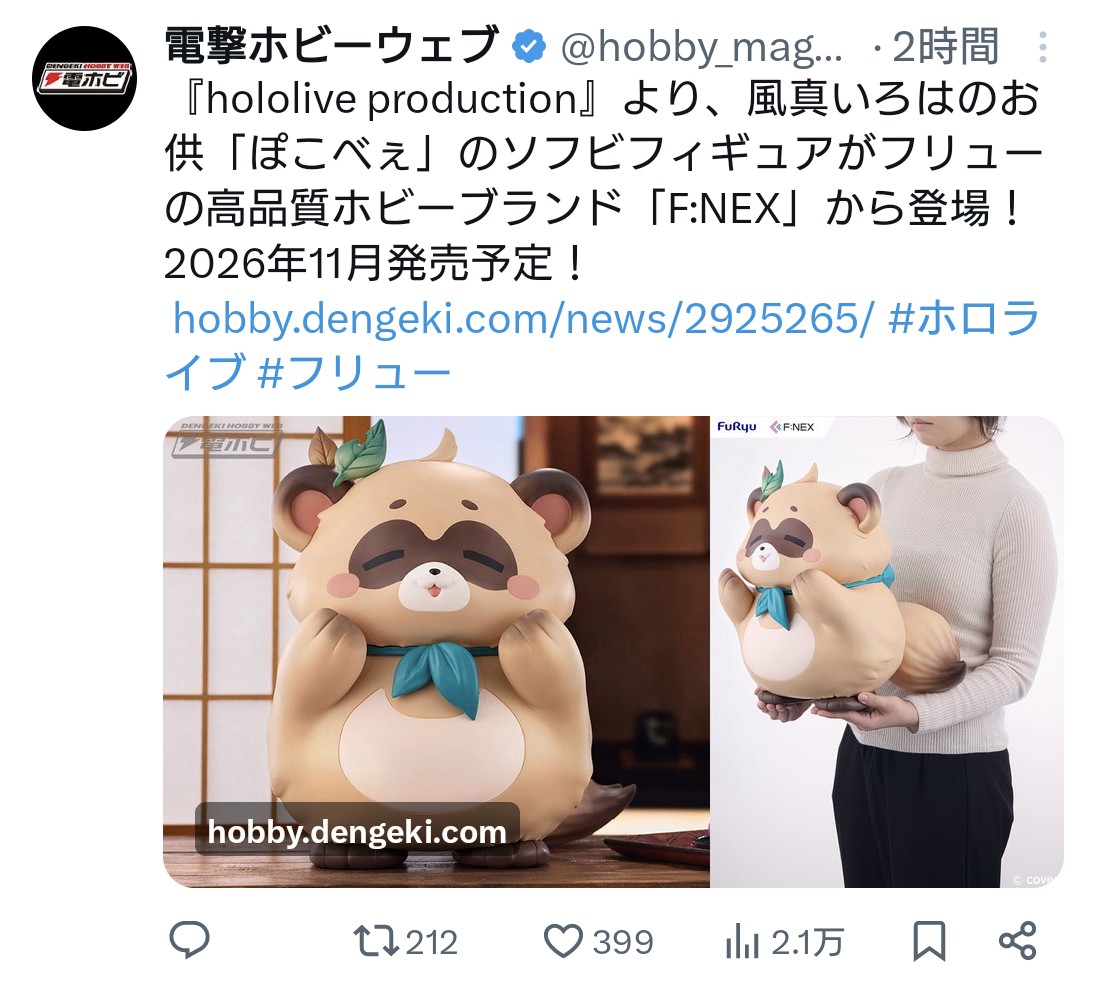
Task: Open the share icon
Action: [1017, 941]
